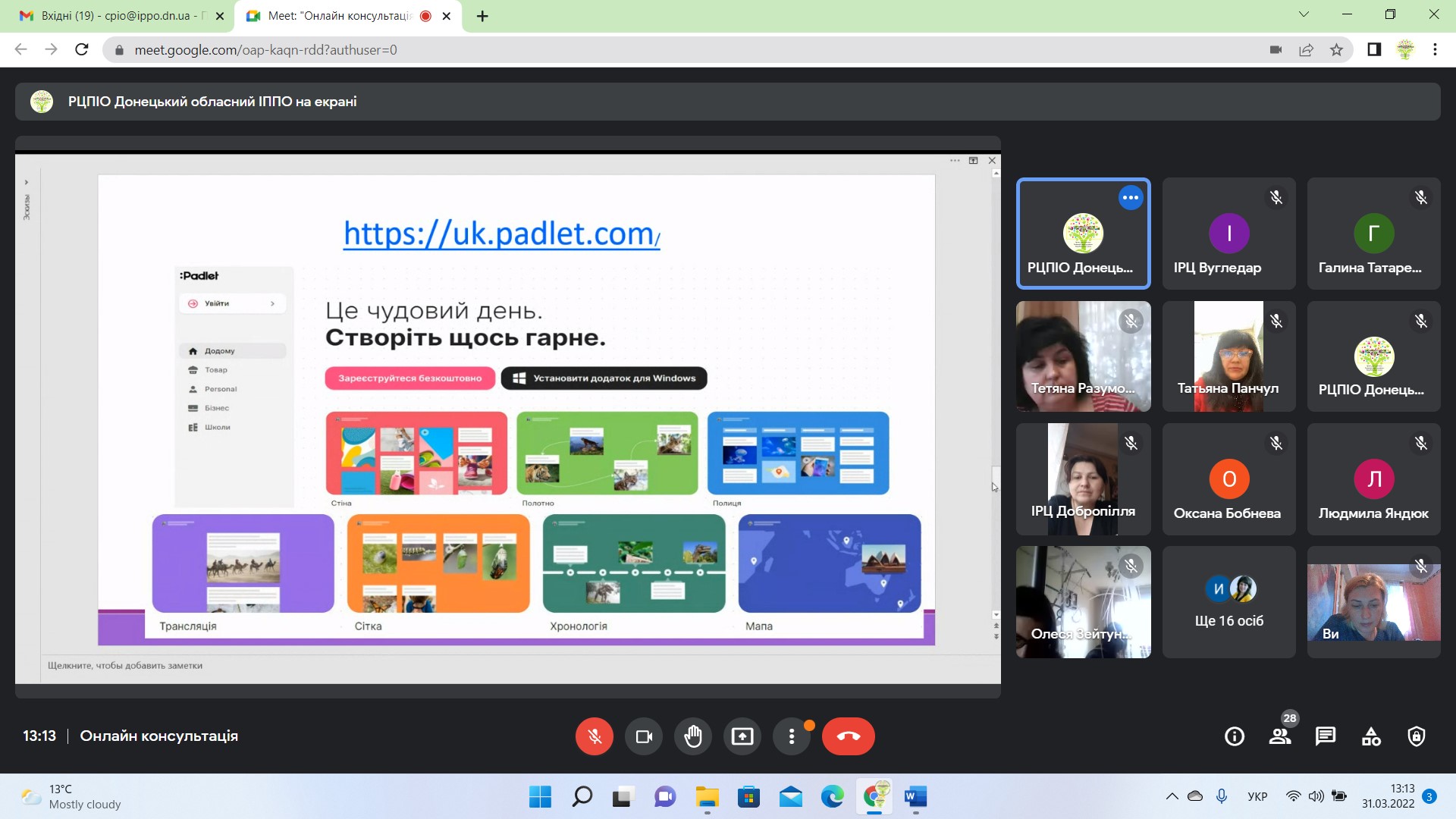Open the Activities icon

click(x=1371, y=736)
